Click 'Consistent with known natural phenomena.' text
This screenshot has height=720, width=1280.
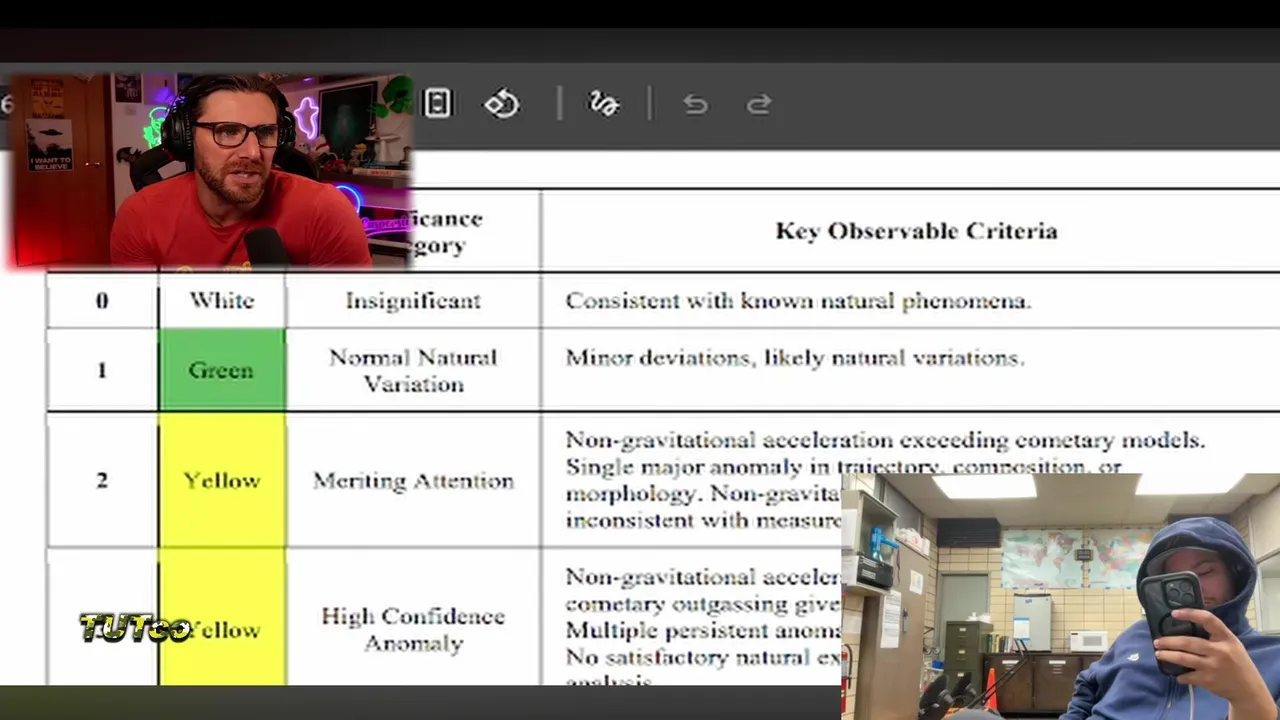coord(798,300)
